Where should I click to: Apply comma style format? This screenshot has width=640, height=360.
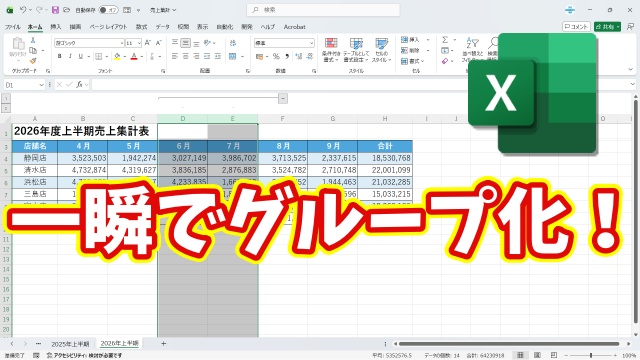coord(287,56)
